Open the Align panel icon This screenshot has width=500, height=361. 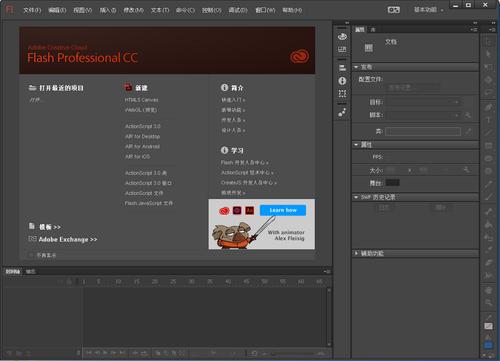342,68
